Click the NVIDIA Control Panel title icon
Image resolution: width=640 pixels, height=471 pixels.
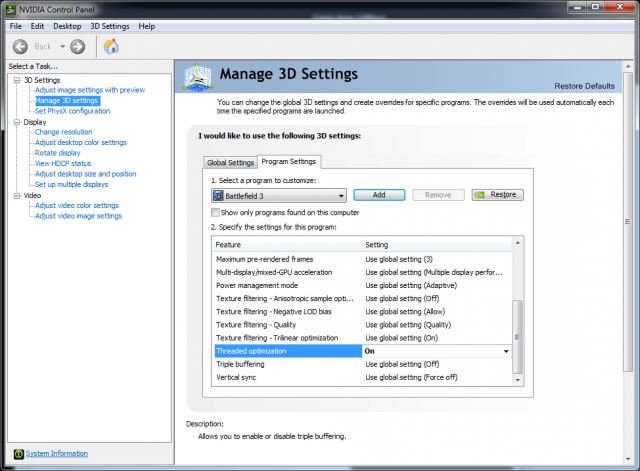point(10,9)
